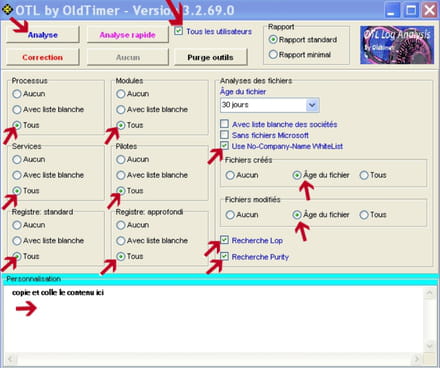The width and height of the screenshot is (440, 368).
Task: Toggle Use No-Company-Name WhiteList checkbox
Action: (x=224, y=146)
